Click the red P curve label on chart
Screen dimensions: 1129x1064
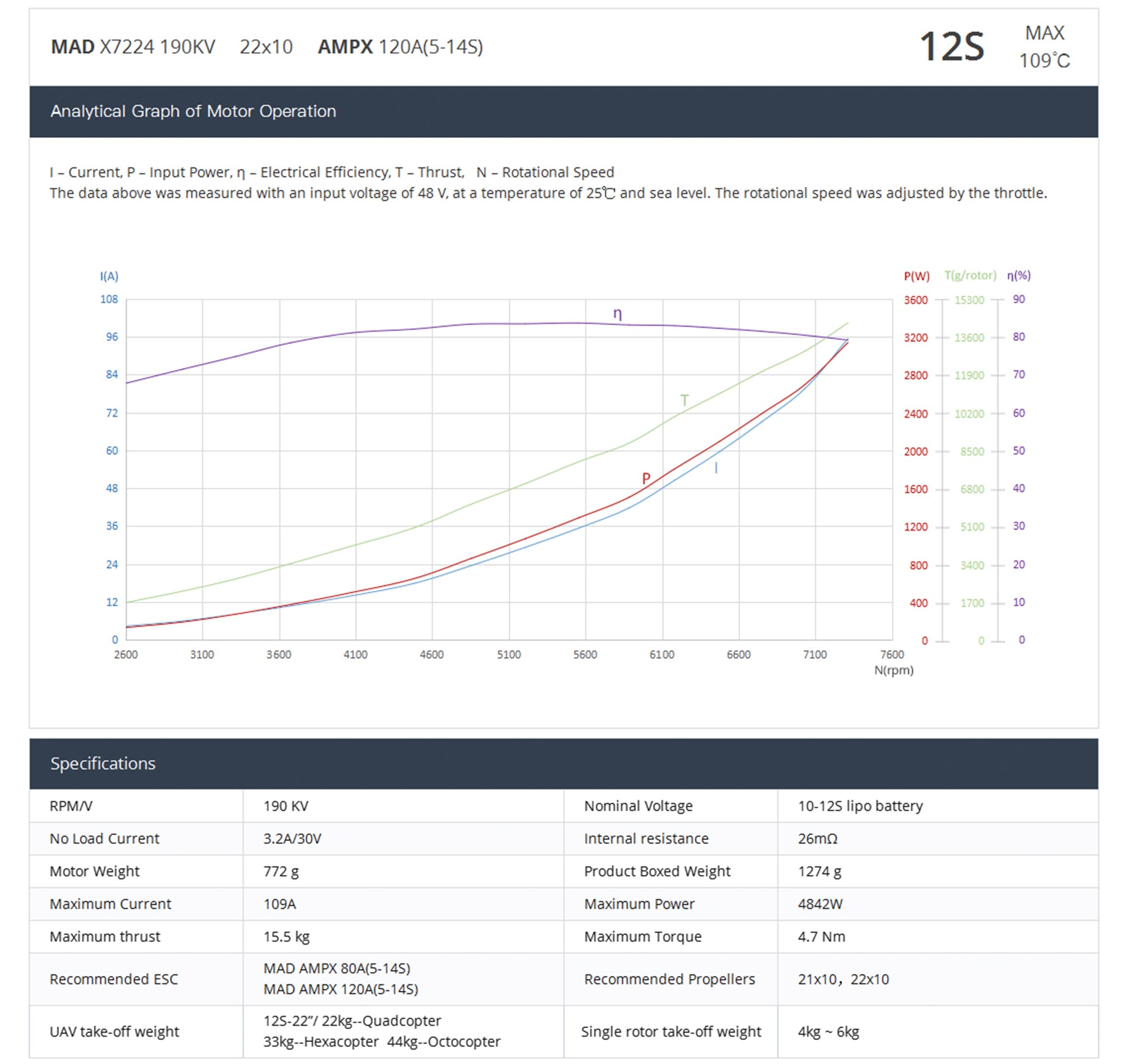point(646,478)
